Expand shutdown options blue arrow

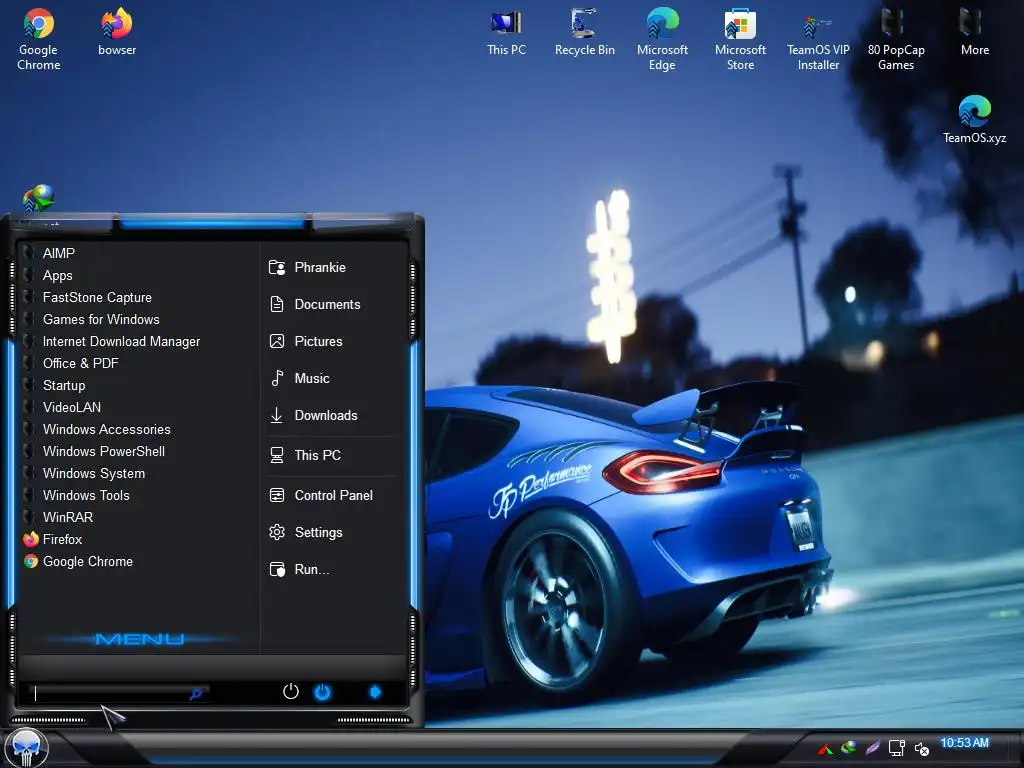[375, 692]
